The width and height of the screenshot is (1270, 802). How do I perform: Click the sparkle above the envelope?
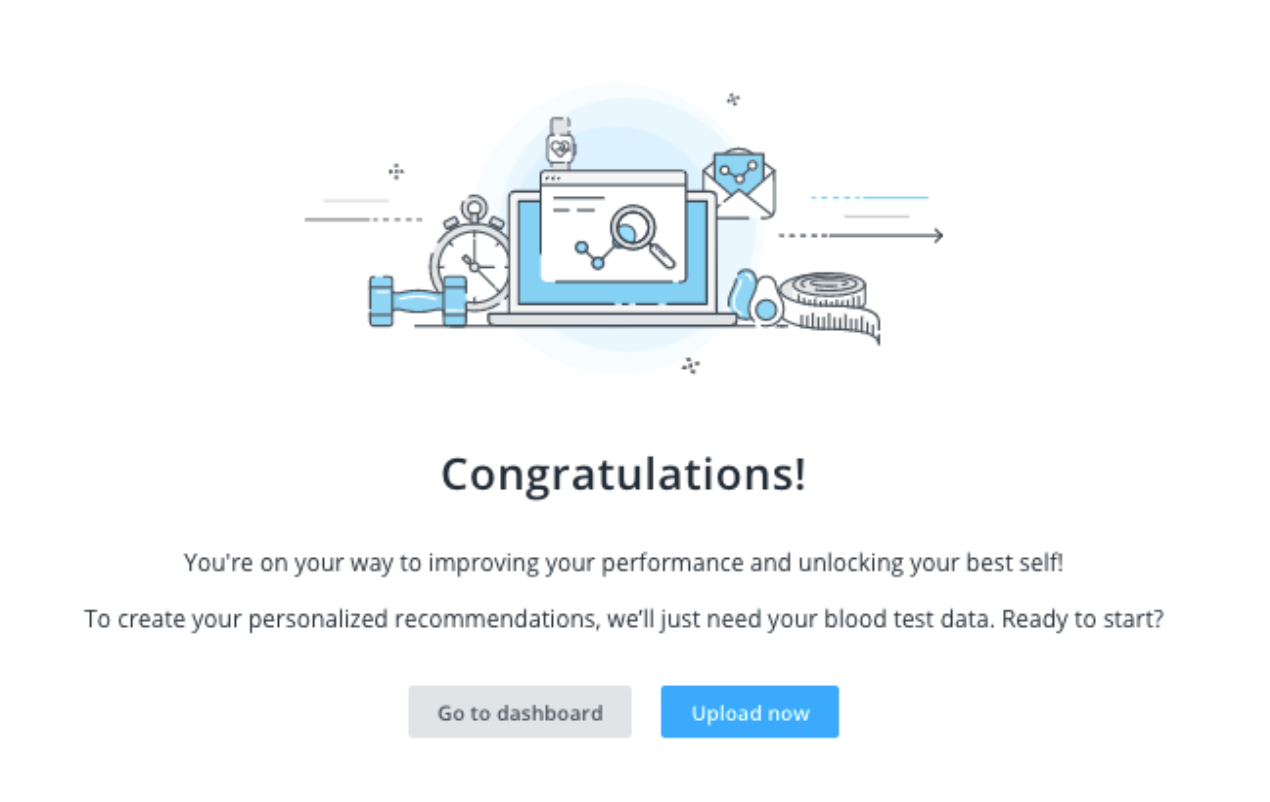tap(731, 98)
